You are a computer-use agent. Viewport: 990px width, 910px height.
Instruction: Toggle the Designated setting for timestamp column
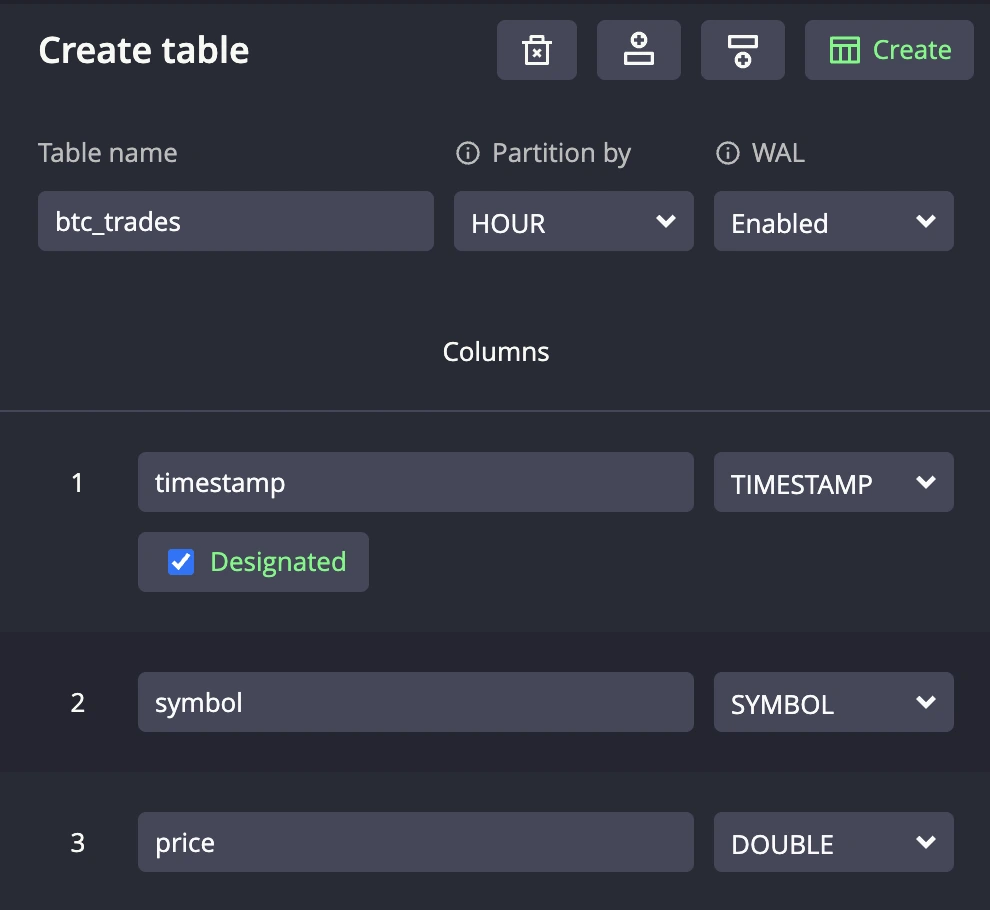pos(180,562)
